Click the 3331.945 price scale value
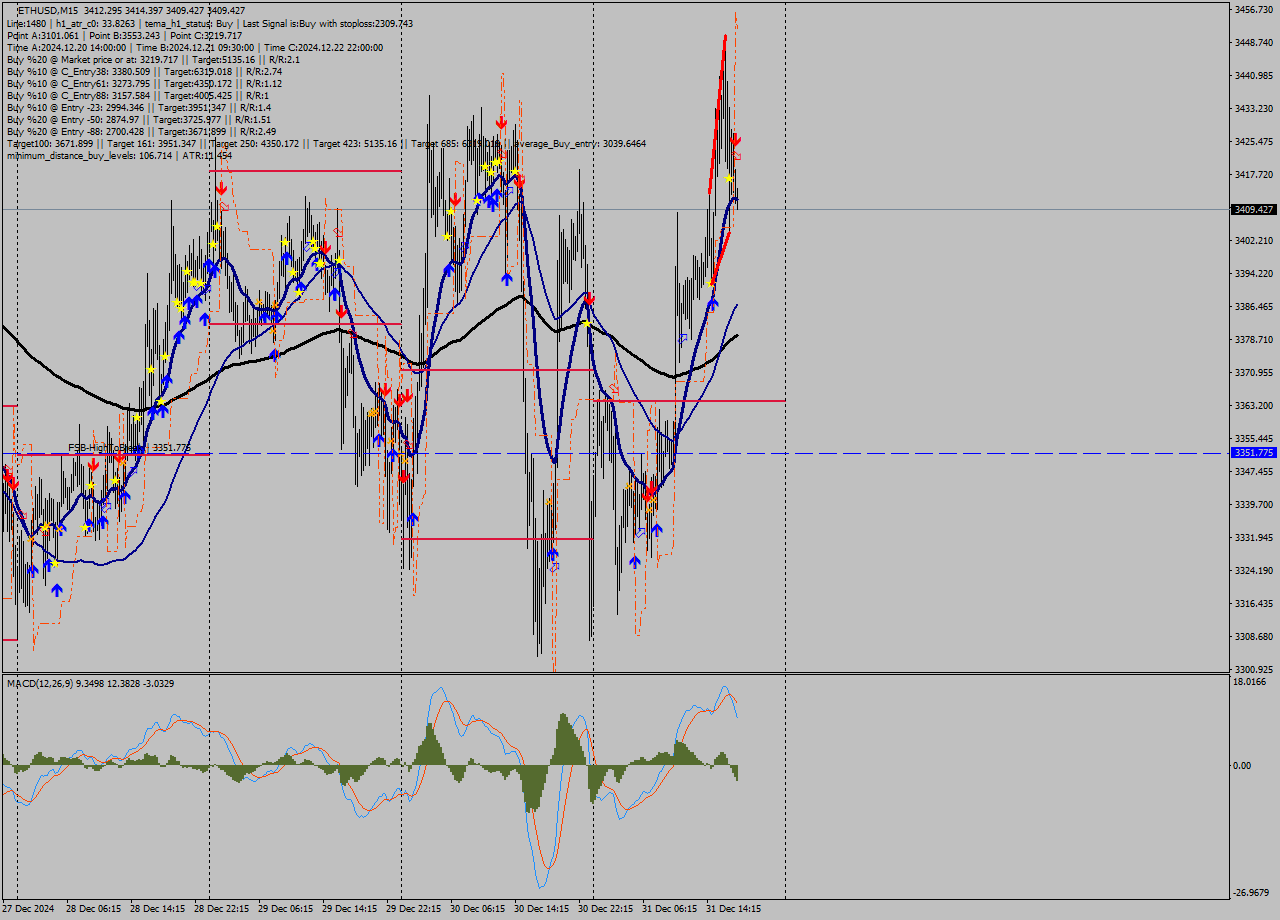 1253,537
